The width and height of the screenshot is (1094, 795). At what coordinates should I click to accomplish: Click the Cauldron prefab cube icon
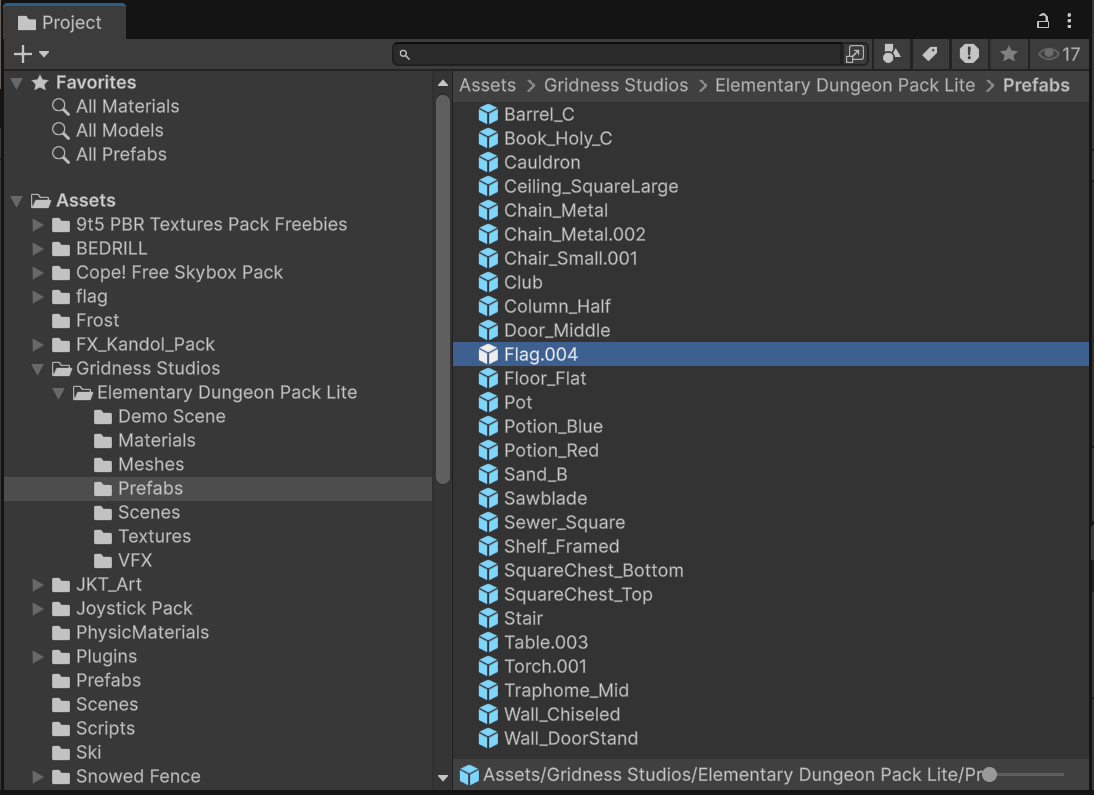point(488,162)
